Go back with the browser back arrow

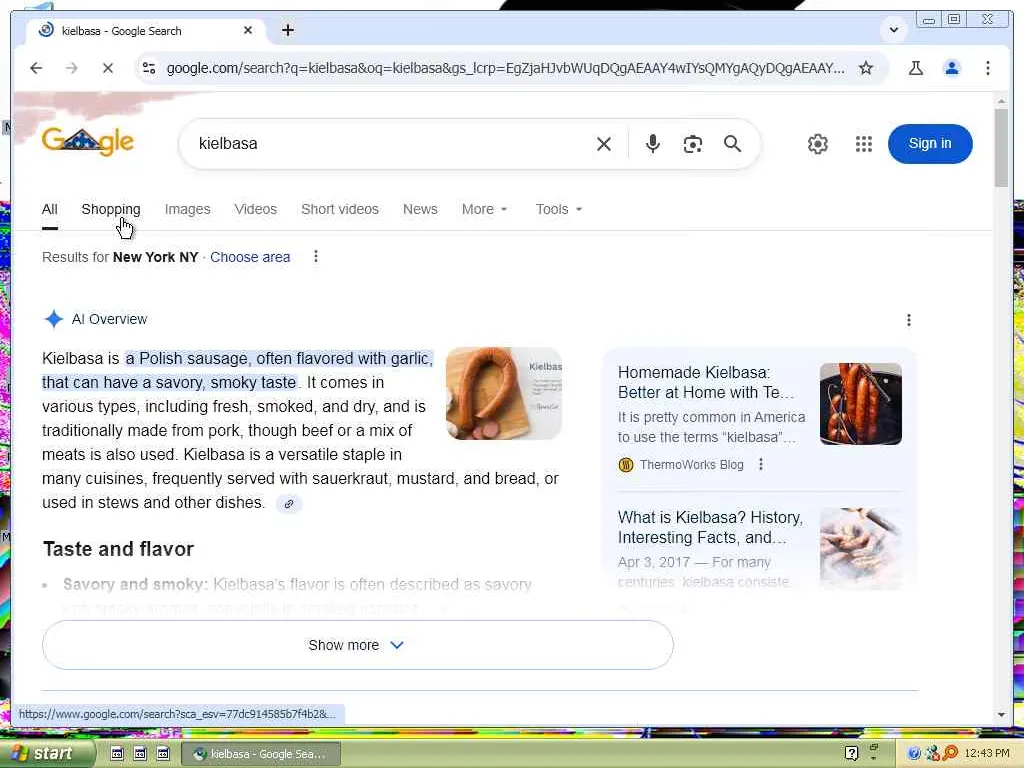point(36,68)
